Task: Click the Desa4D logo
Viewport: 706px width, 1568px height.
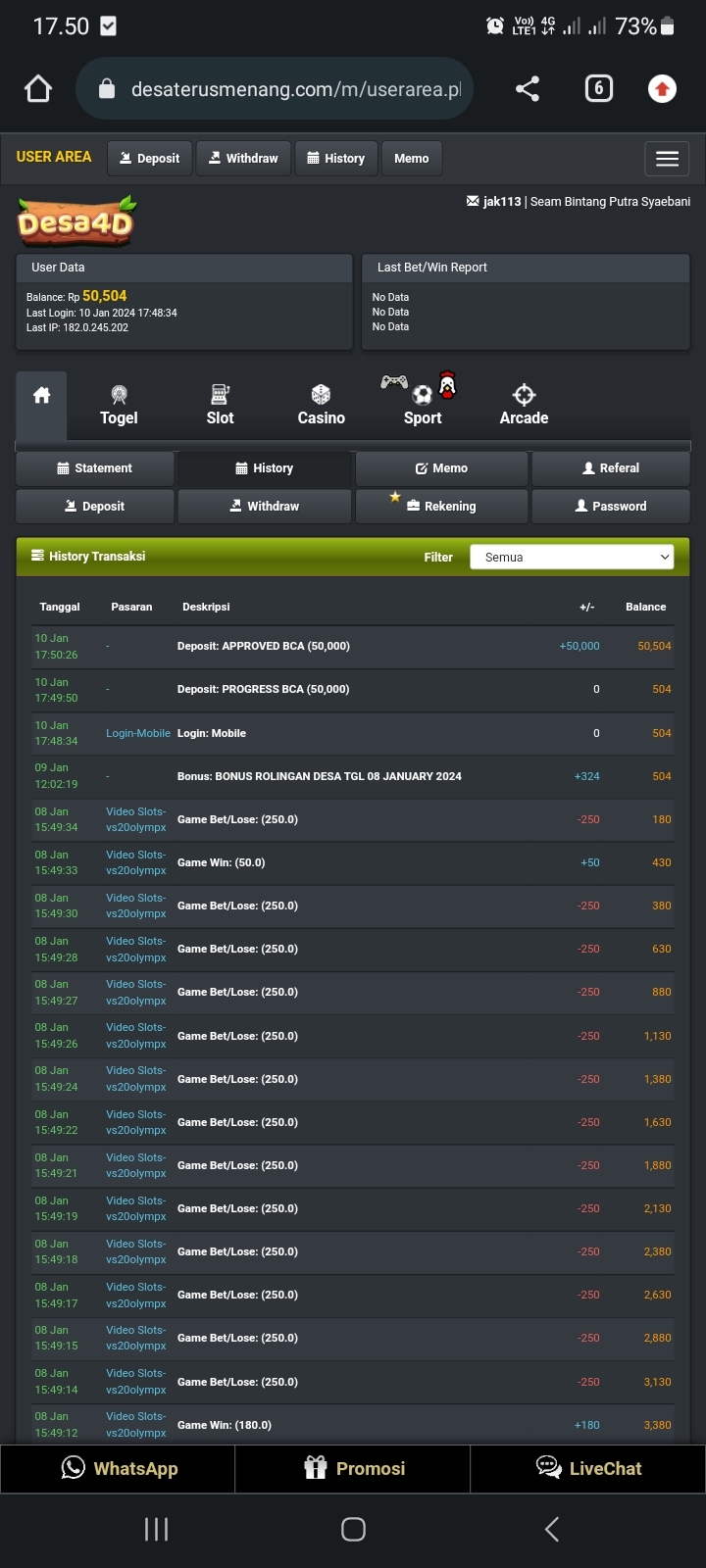Action: [76, 222]
